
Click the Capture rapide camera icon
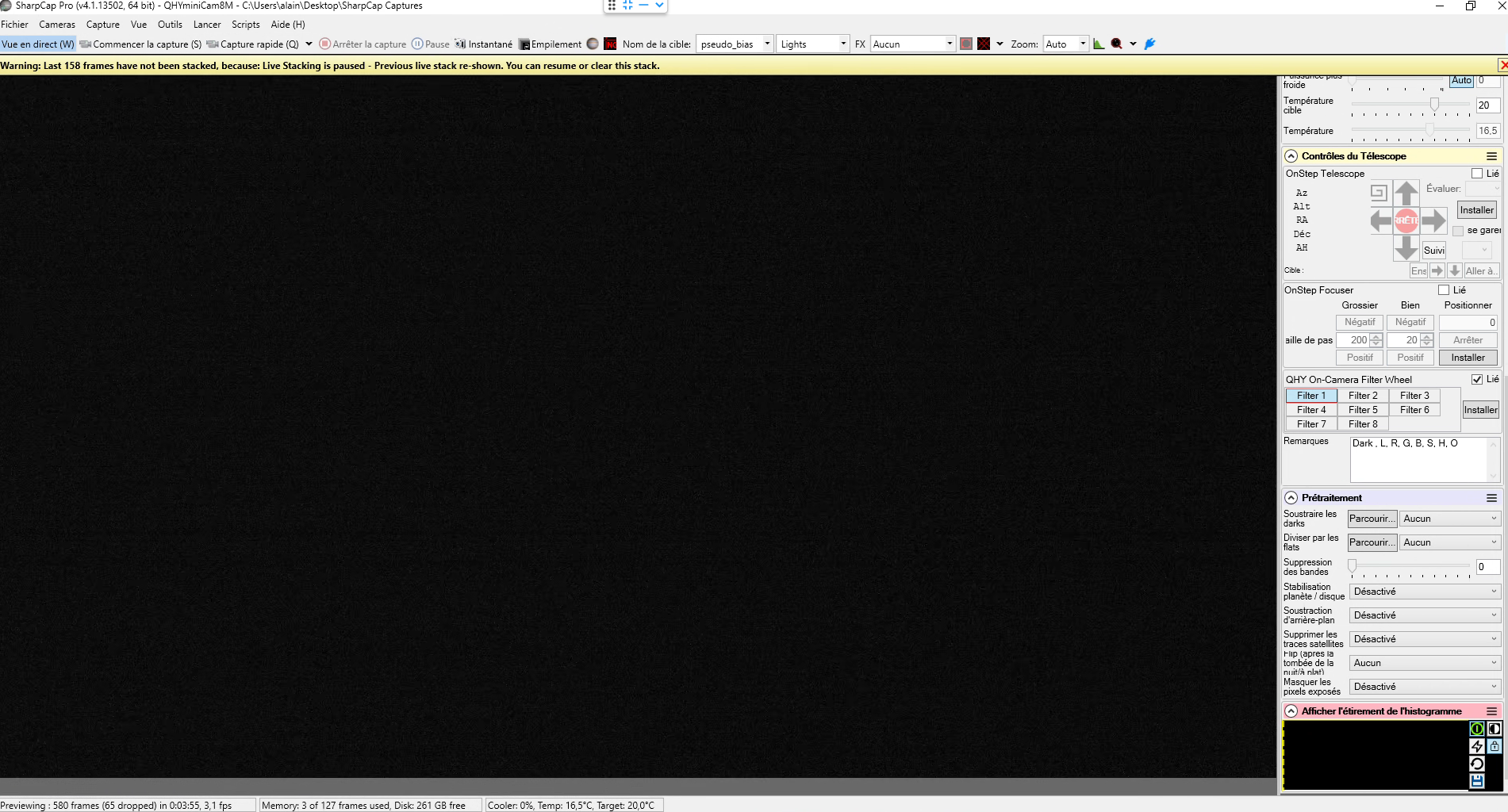click(x=213, y=44)
